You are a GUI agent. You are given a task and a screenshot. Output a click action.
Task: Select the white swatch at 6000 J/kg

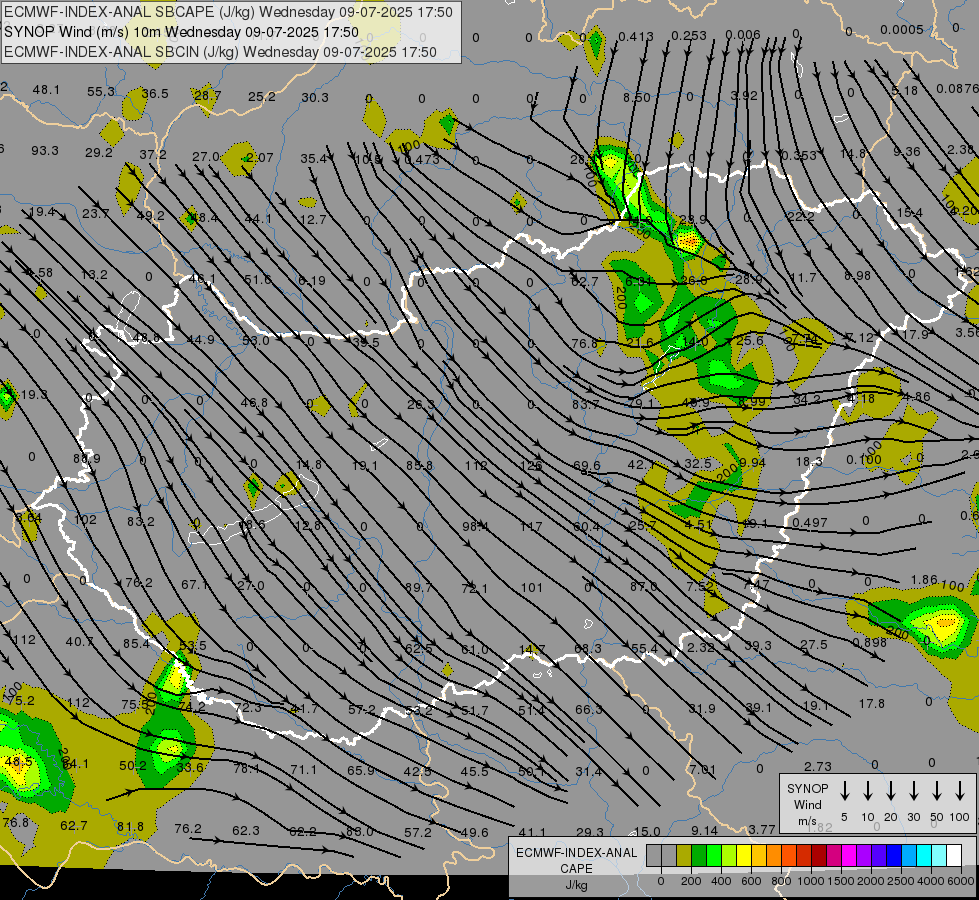954,855
